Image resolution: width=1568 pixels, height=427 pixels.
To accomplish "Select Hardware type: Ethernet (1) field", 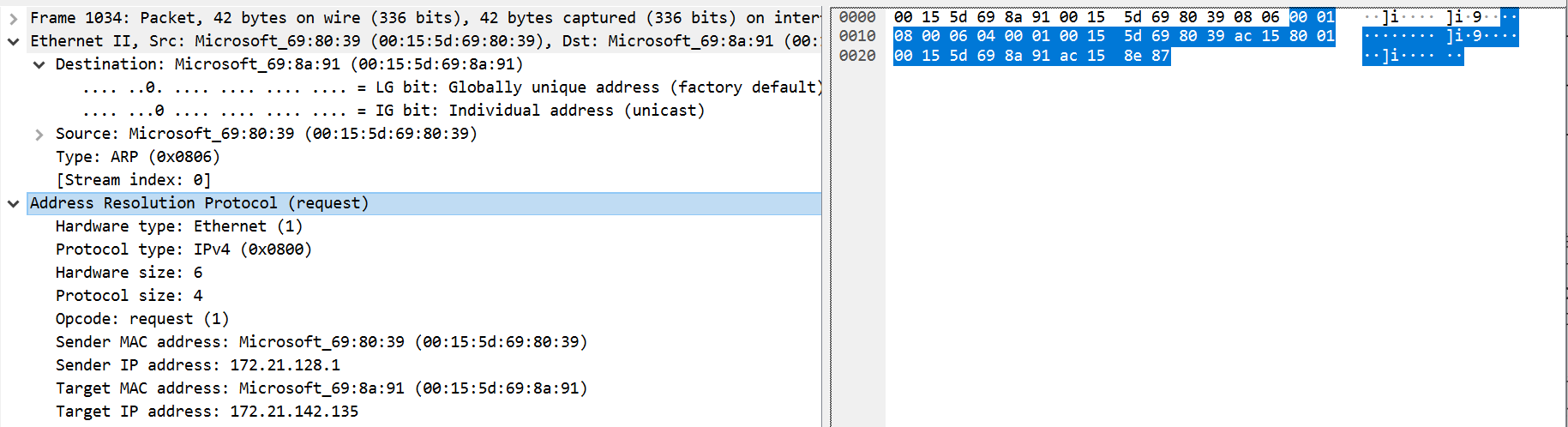I will (x=178, y=226).
